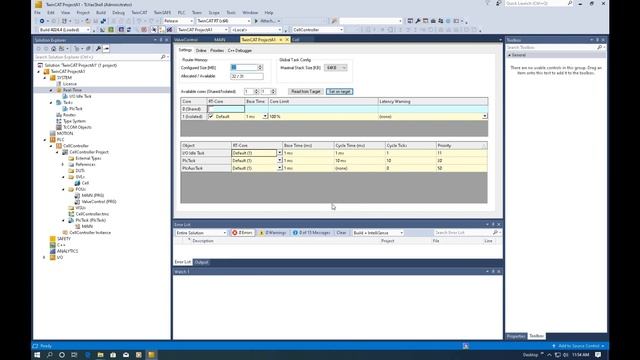Open File Explorer from the taskbar

click(100, 355)
